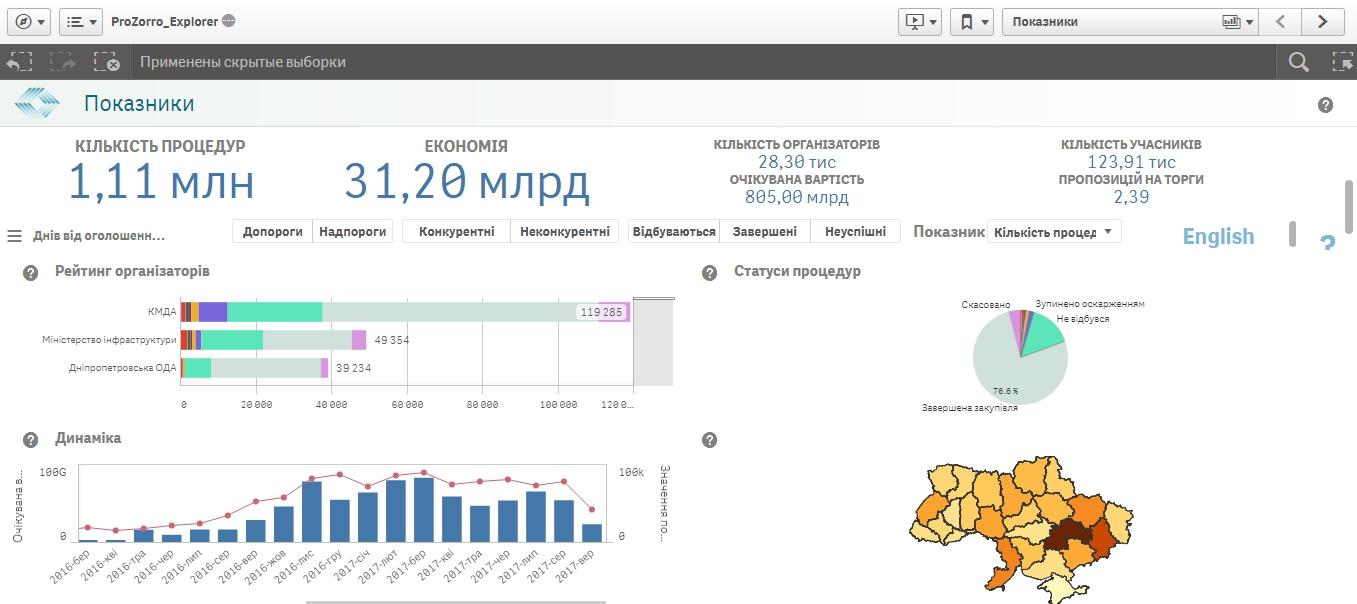The image size is (1357, 604).
Task: Open the Днів від оголошення hamburger menu
Action: pos(15,236)
